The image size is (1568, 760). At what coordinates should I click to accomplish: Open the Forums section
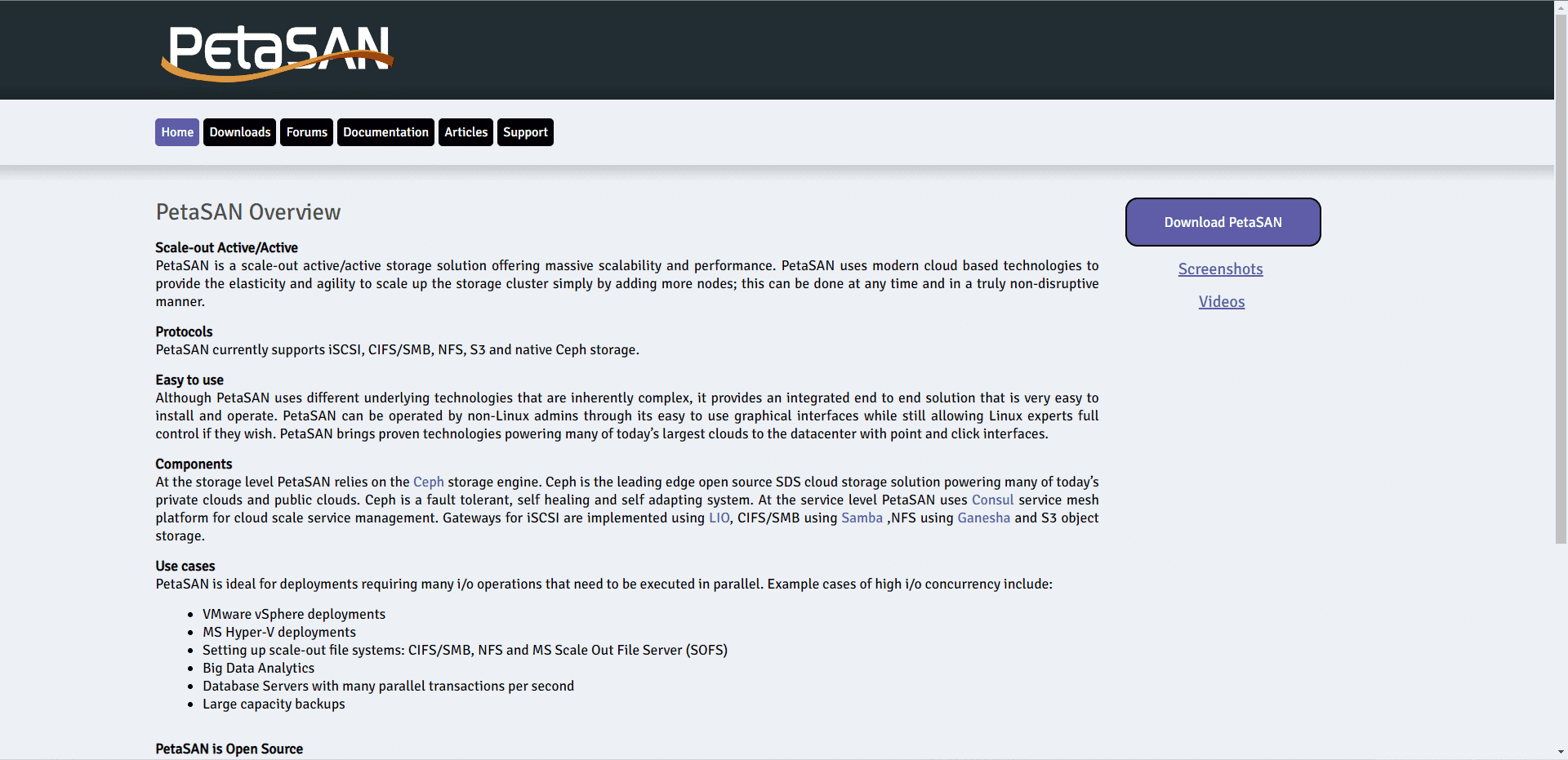pyautogui.click(x=306, y=132)
